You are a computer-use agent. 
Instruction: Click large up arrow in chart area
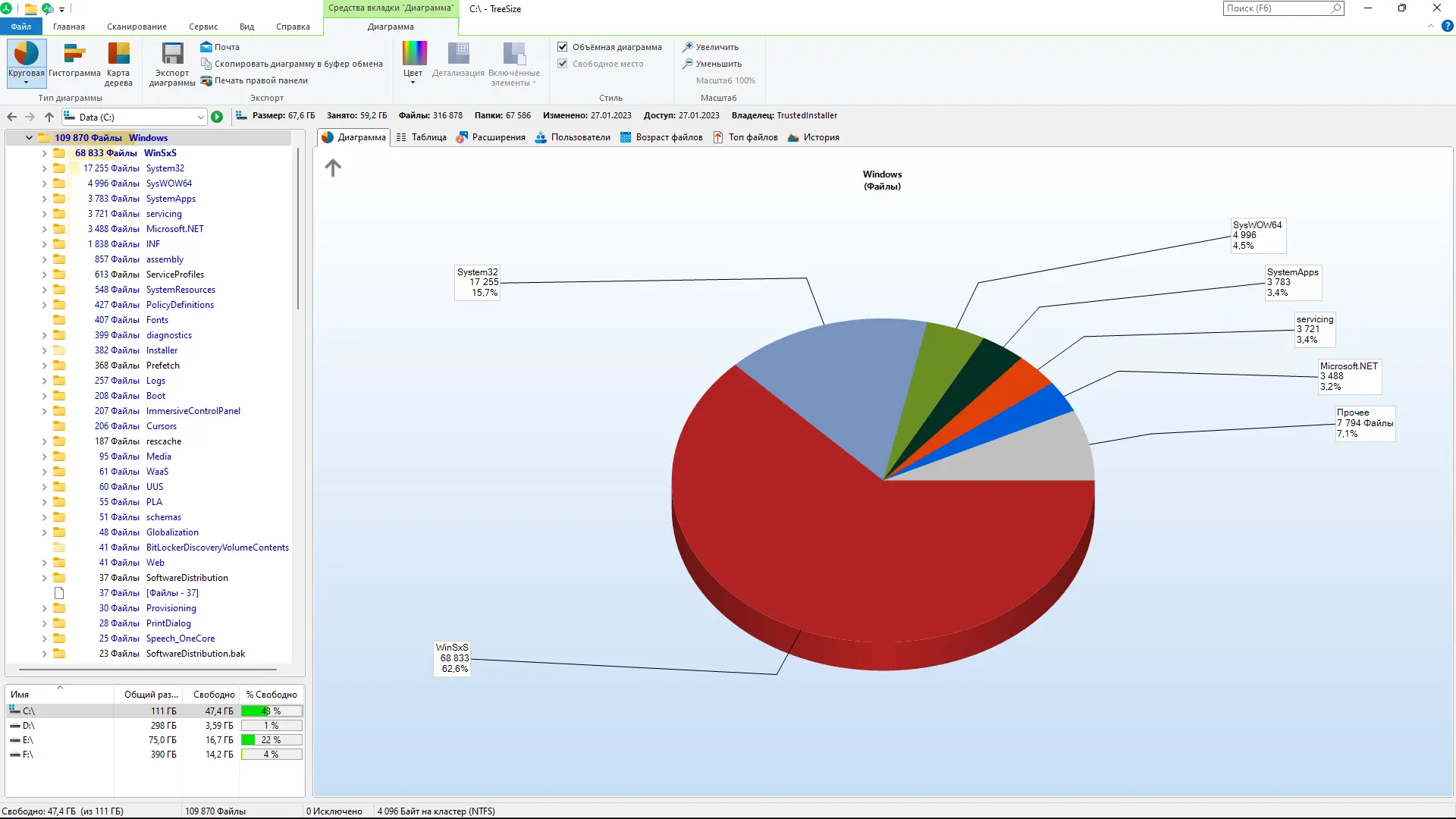click(333, 168)
